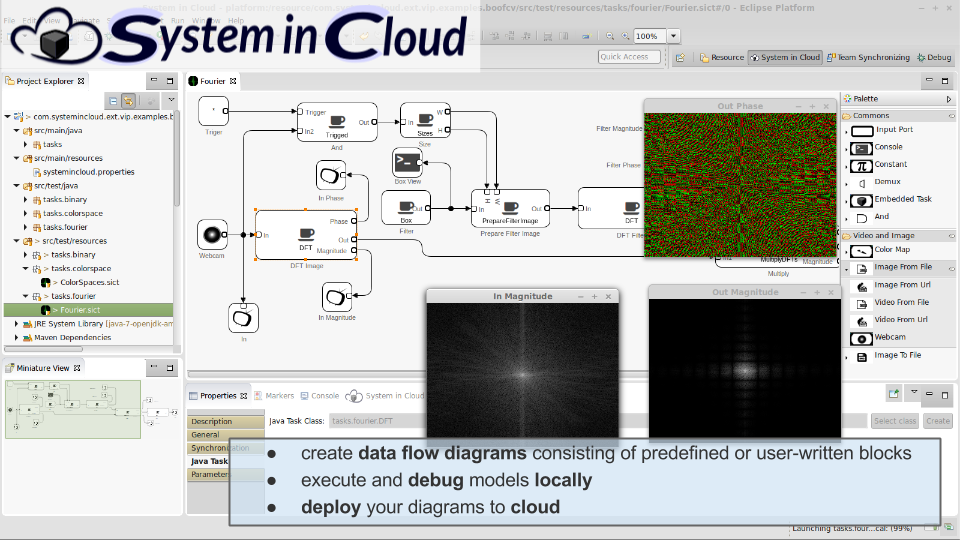Click the Project Explorer vertical scrollbar

point(177,159)
